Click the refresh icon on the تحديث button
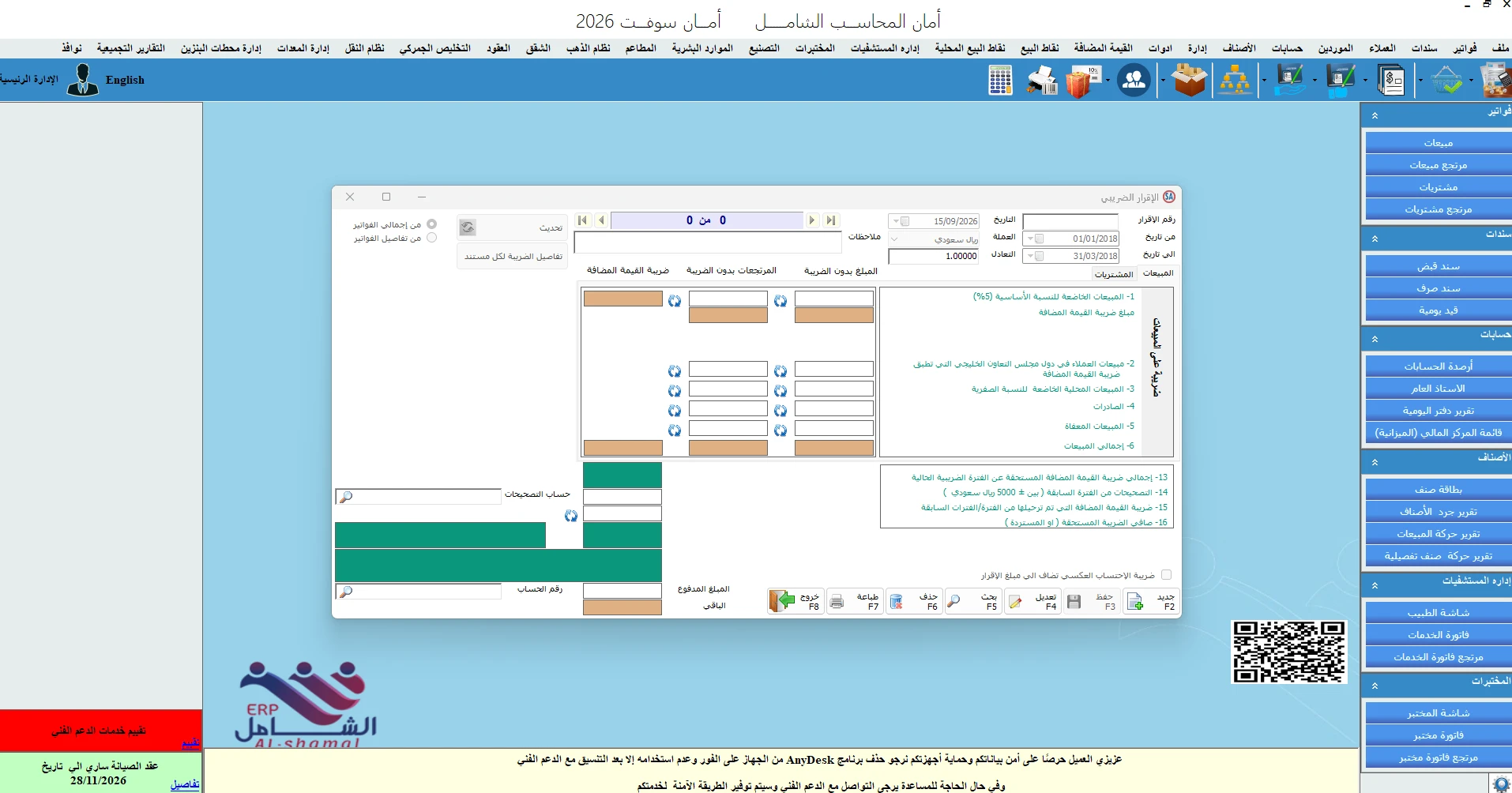 pos(468,227)
